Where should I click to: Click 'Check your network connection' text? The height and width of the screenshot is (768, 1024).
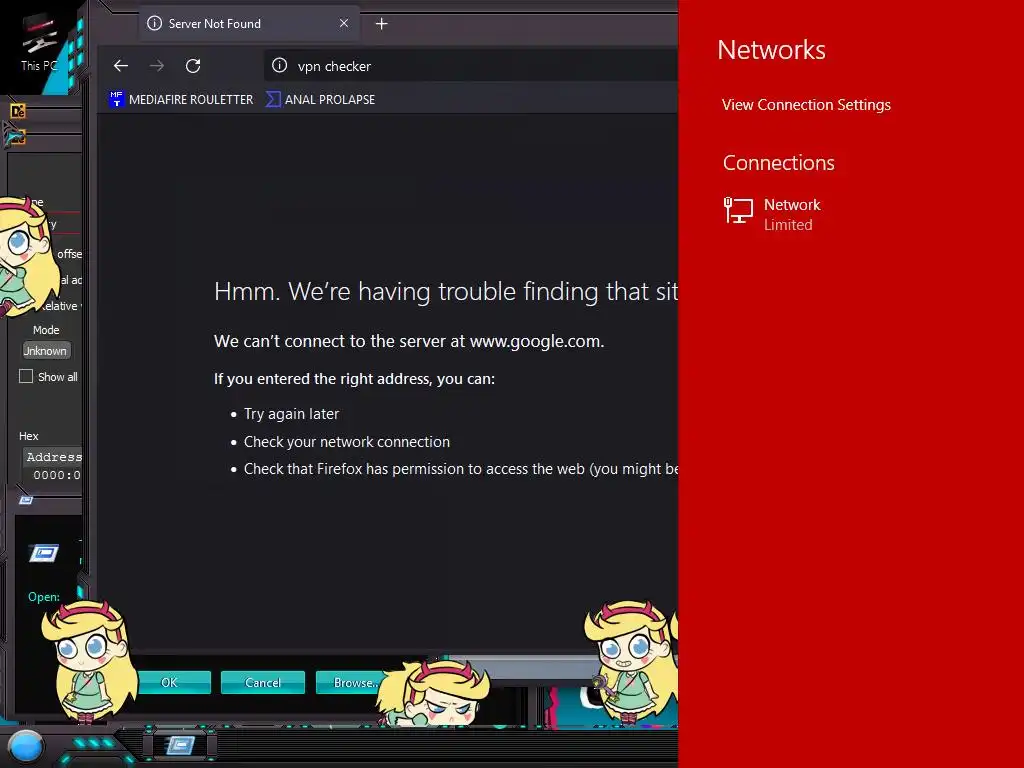click(347, 441)
